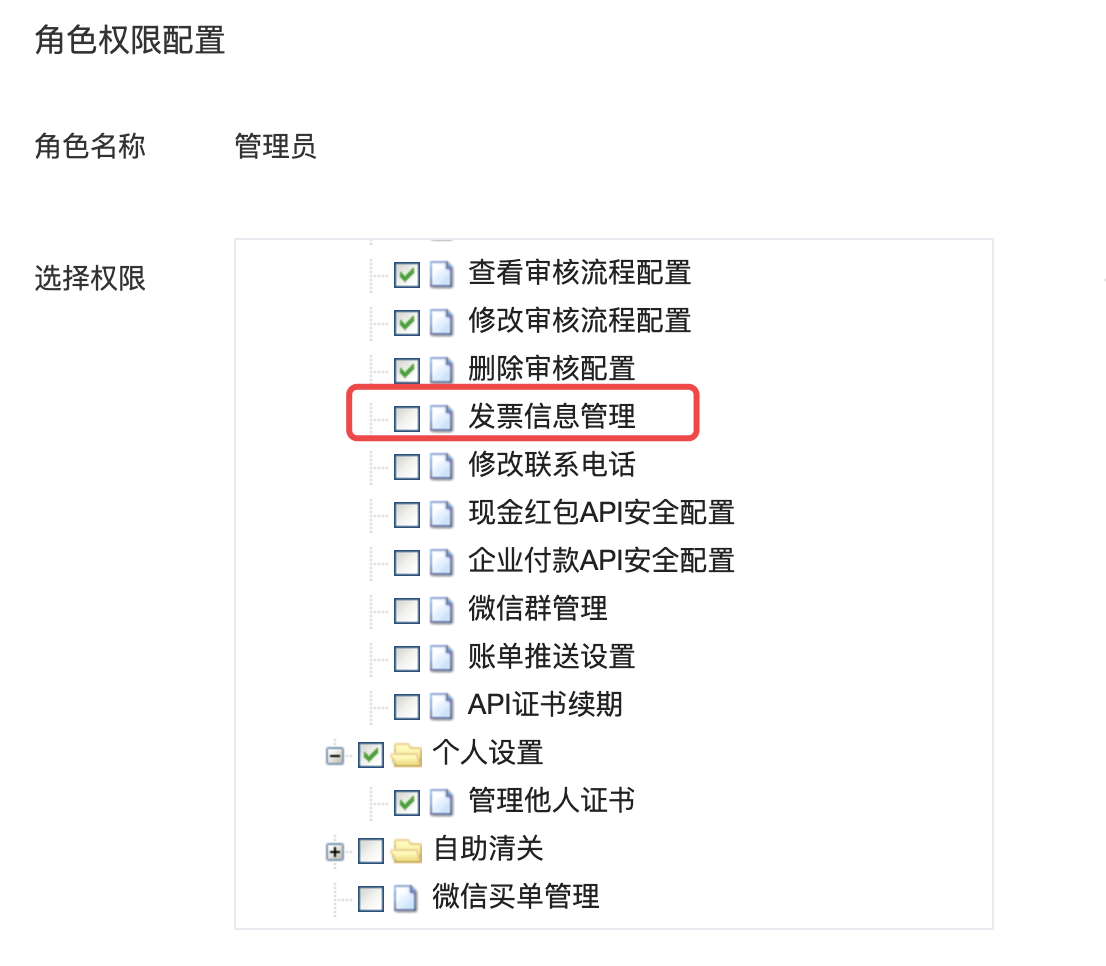This screenshot has width=1106, height=966.
Task: Expand the 自助清关 tree node
Action: pyautogui.click(x=335, y=852)
